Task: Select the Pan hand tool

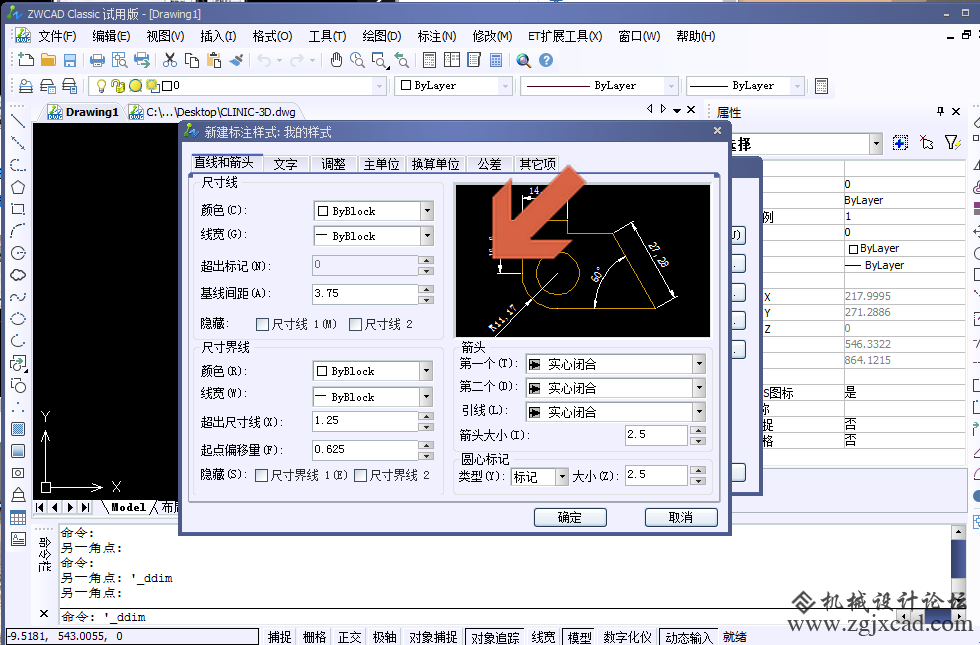Action: point(336,60)
